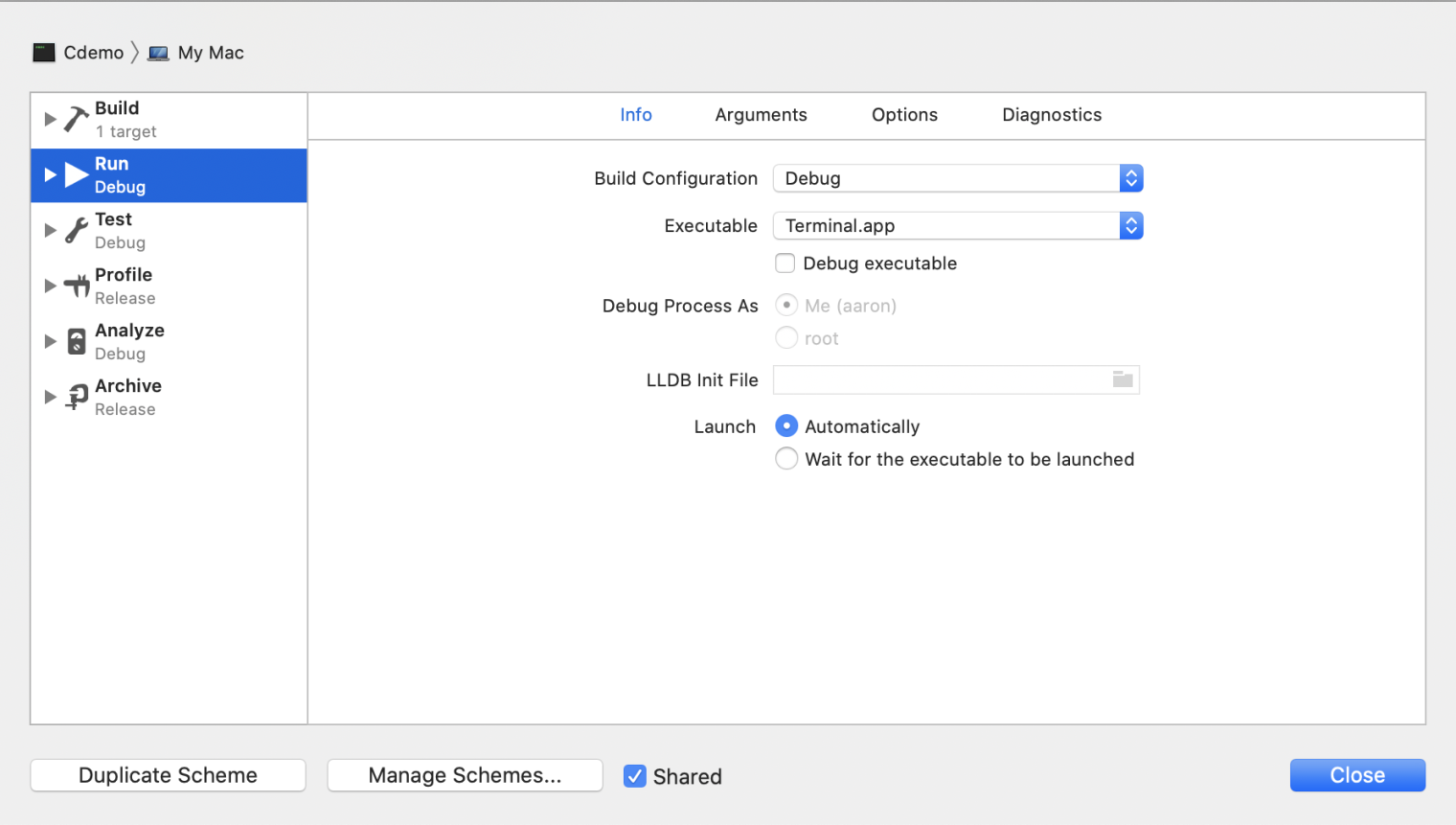Expand the Archive action disclosure triangle
The image size is (1456, 825).
[51, 397]
